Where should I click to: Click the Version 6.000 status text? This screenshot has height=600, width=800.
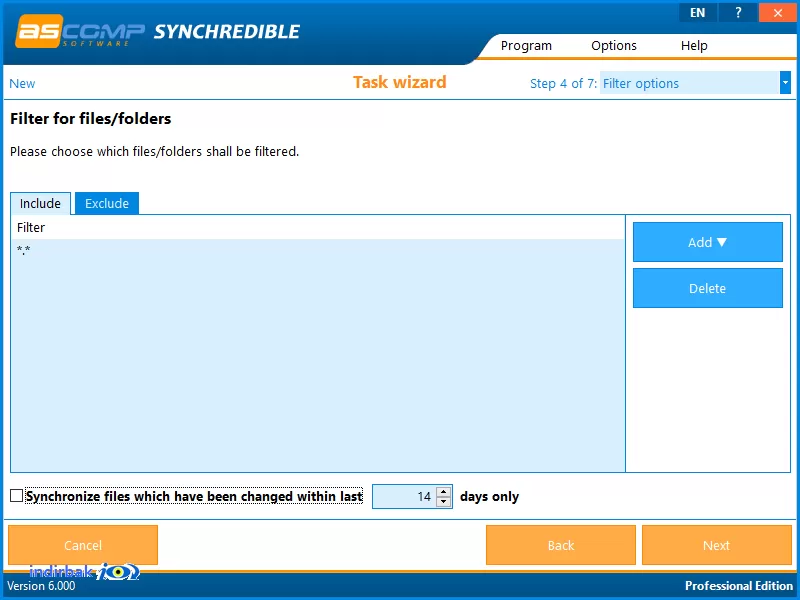click(41, 586)
